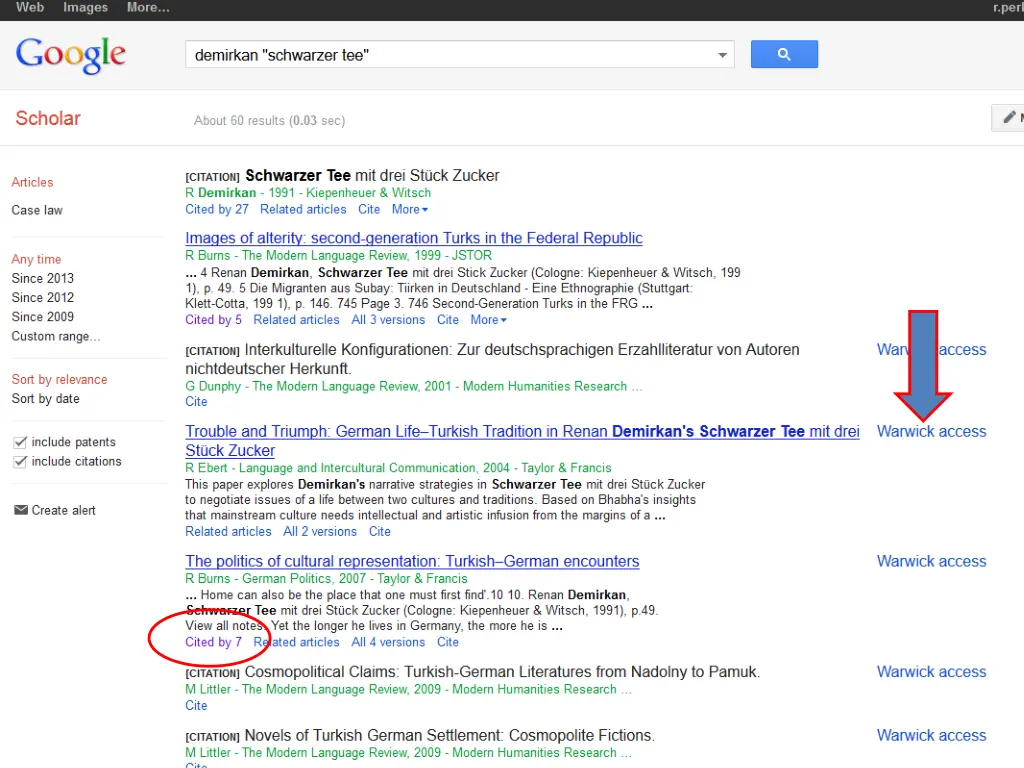Screen dimensions: 1024x768
Task: Filter results Since 2012
Action: 42,298
